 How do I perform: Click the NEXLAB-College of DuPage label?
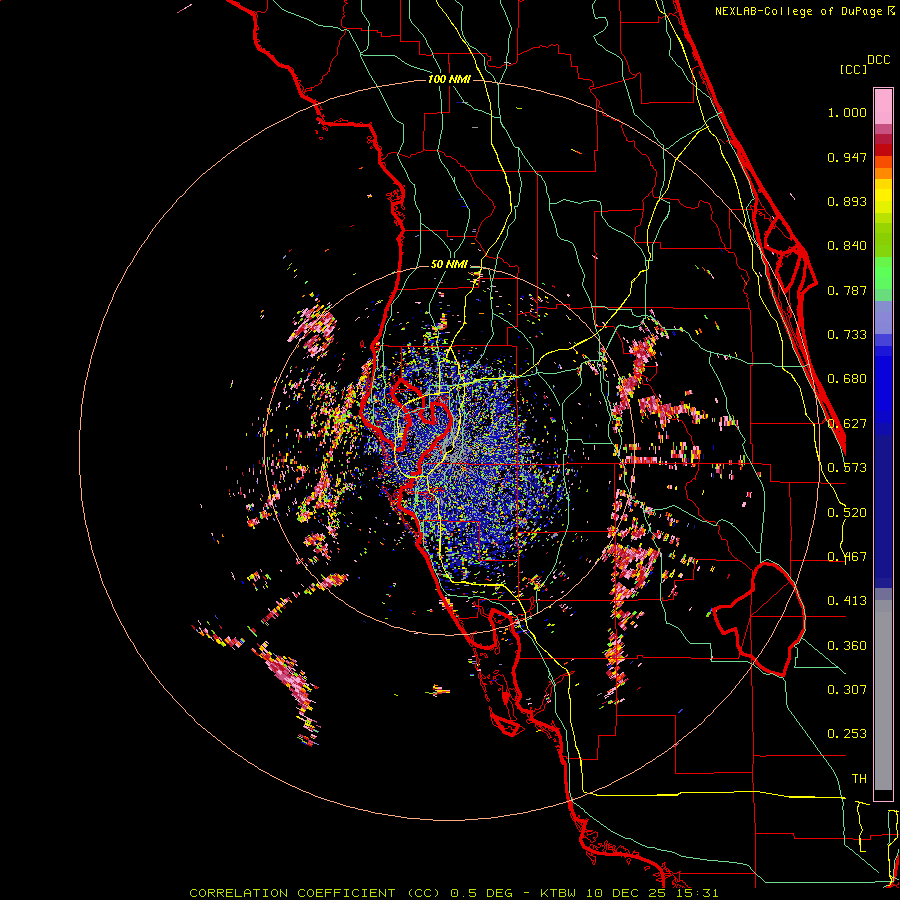798,11
